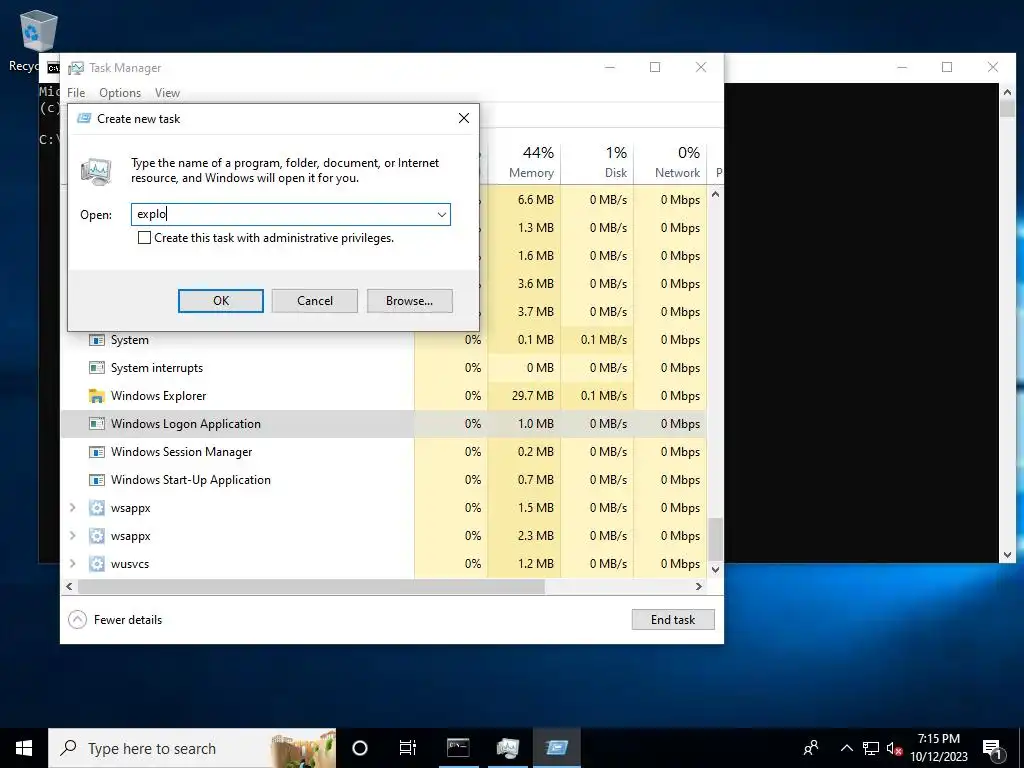
Task: Click the System interrupts process icon
Action: [97, 368]
